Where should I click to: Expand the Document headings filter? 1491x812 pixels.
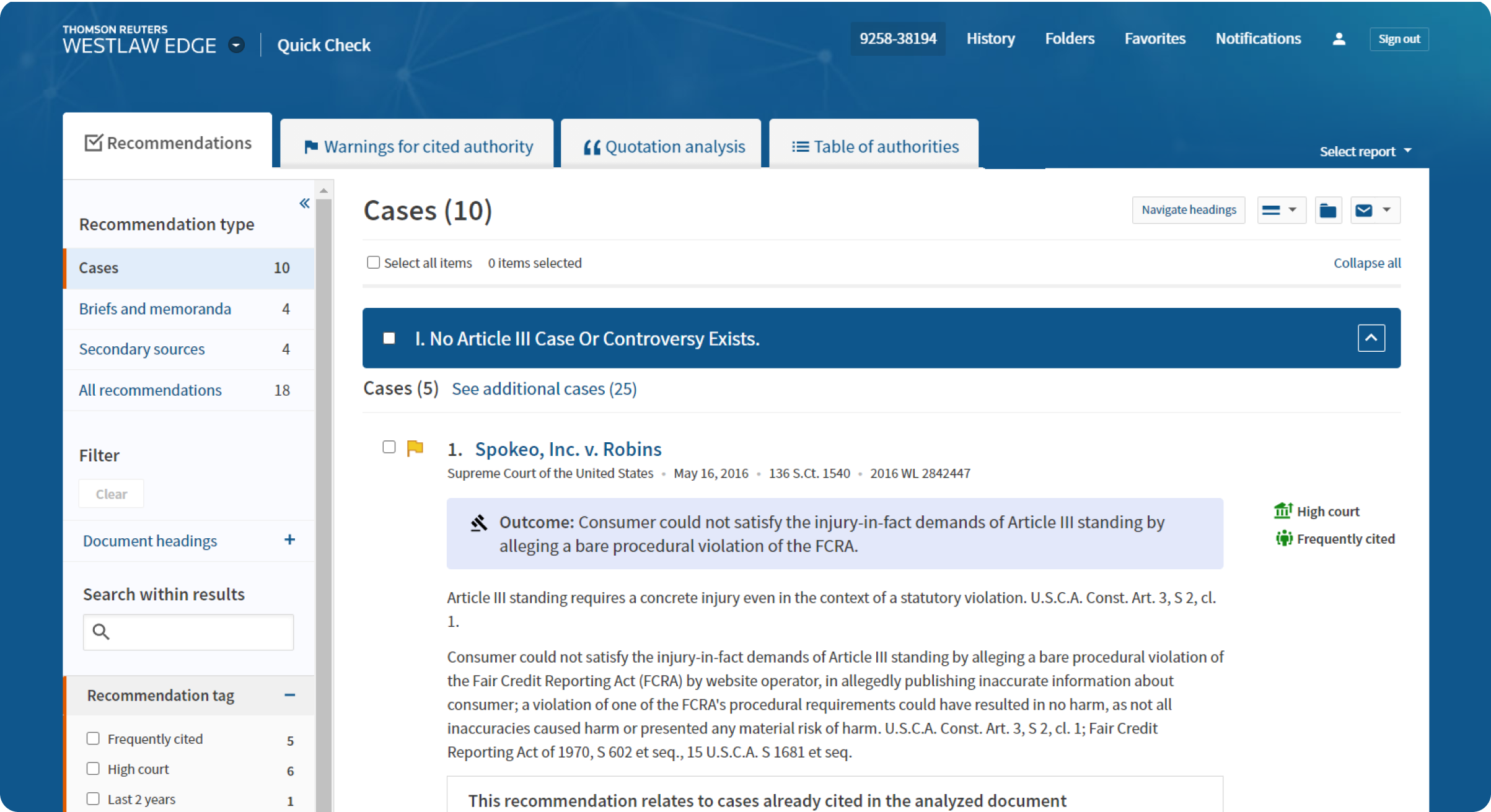[289, 540]
